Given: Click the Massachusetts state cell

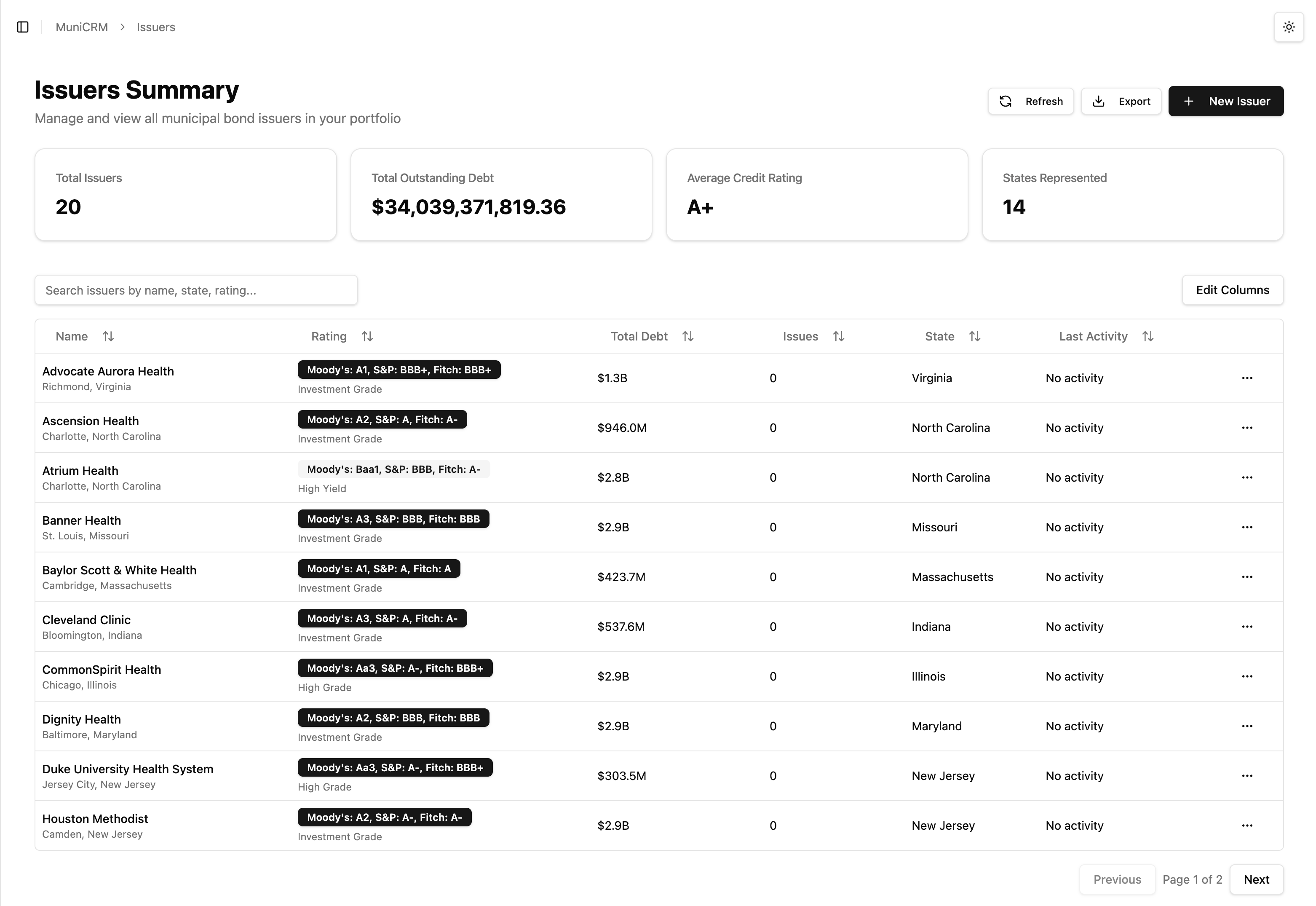Looking at the screenshot, I should [953, 577].
